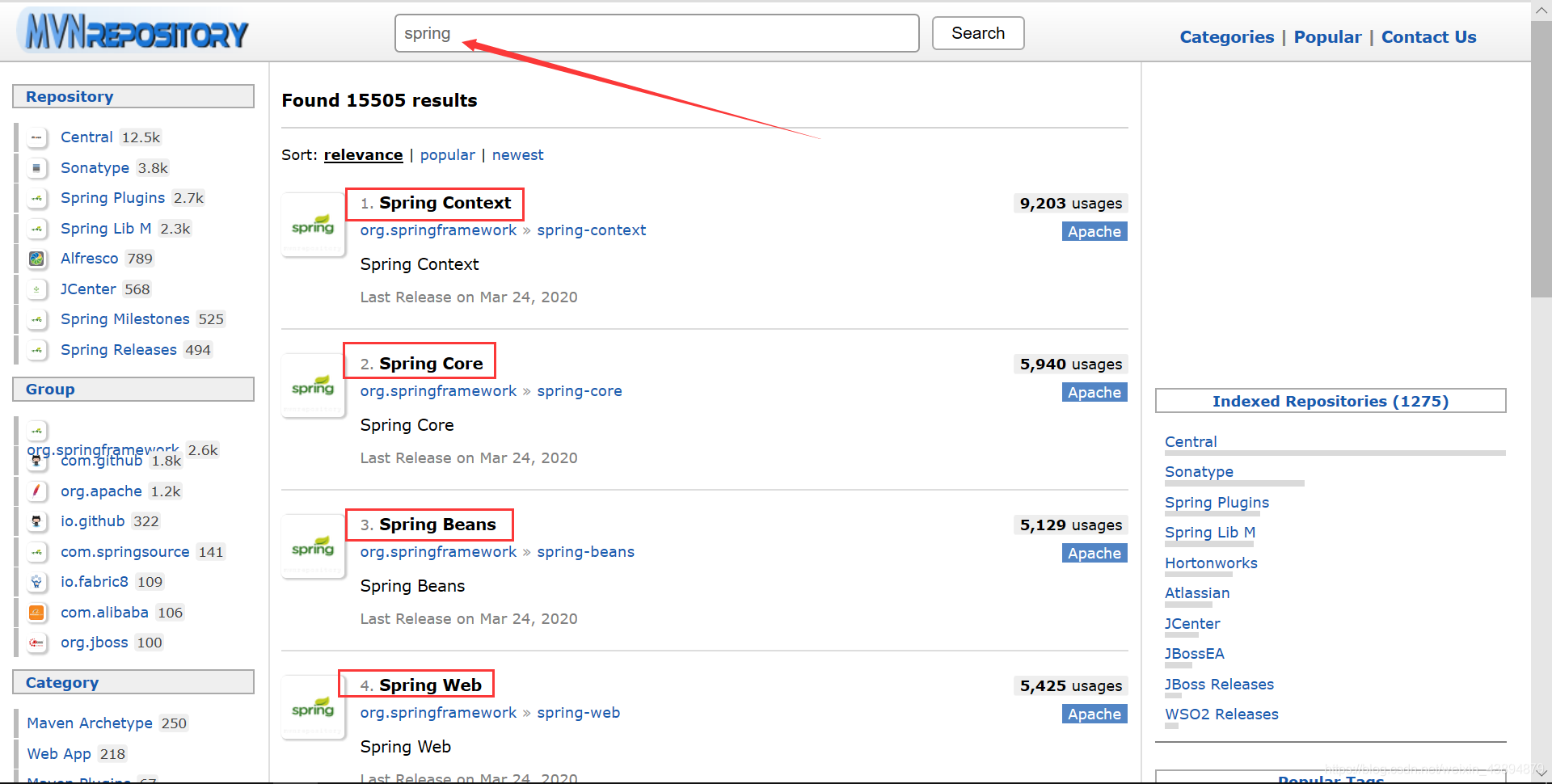Open Hortonworks in Indexed Repositories
Image resolution: width=1552 pixels, height=784 pixels.
pos(1211,563)
